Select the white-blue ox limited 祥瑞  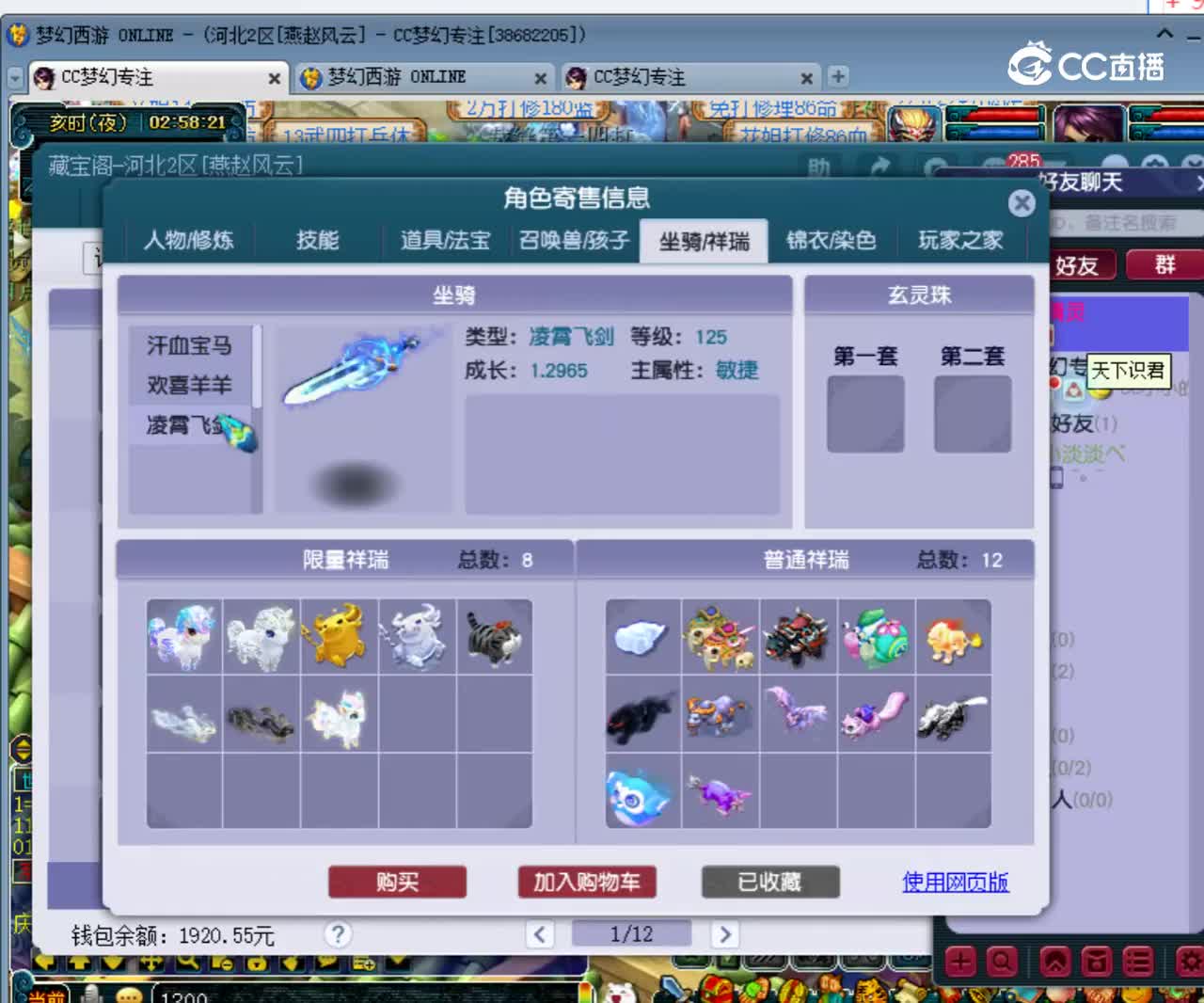coord(417,637)
